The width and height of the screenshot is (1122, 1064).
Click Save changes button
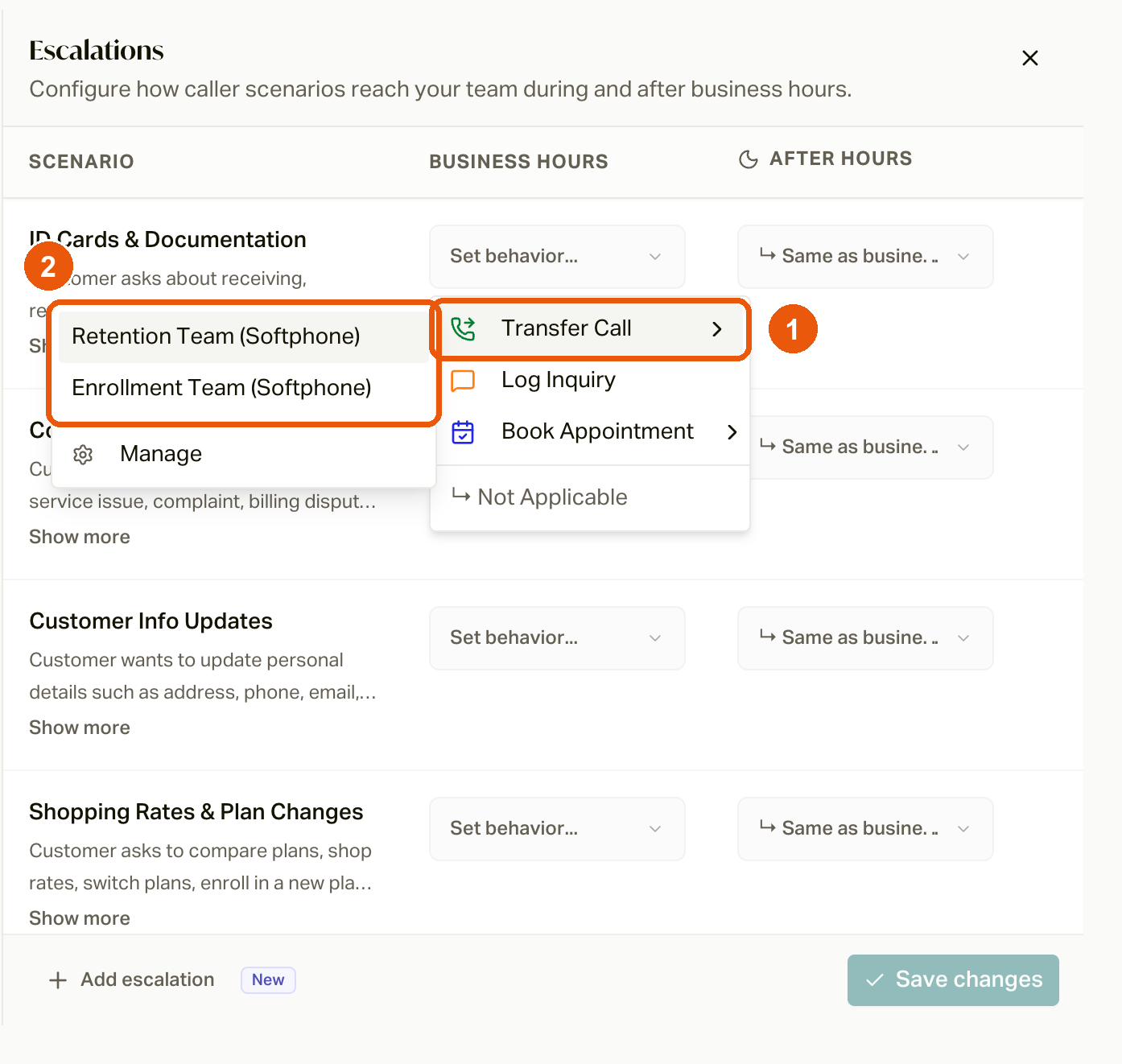pyautogui.click(x=953, y=980)
